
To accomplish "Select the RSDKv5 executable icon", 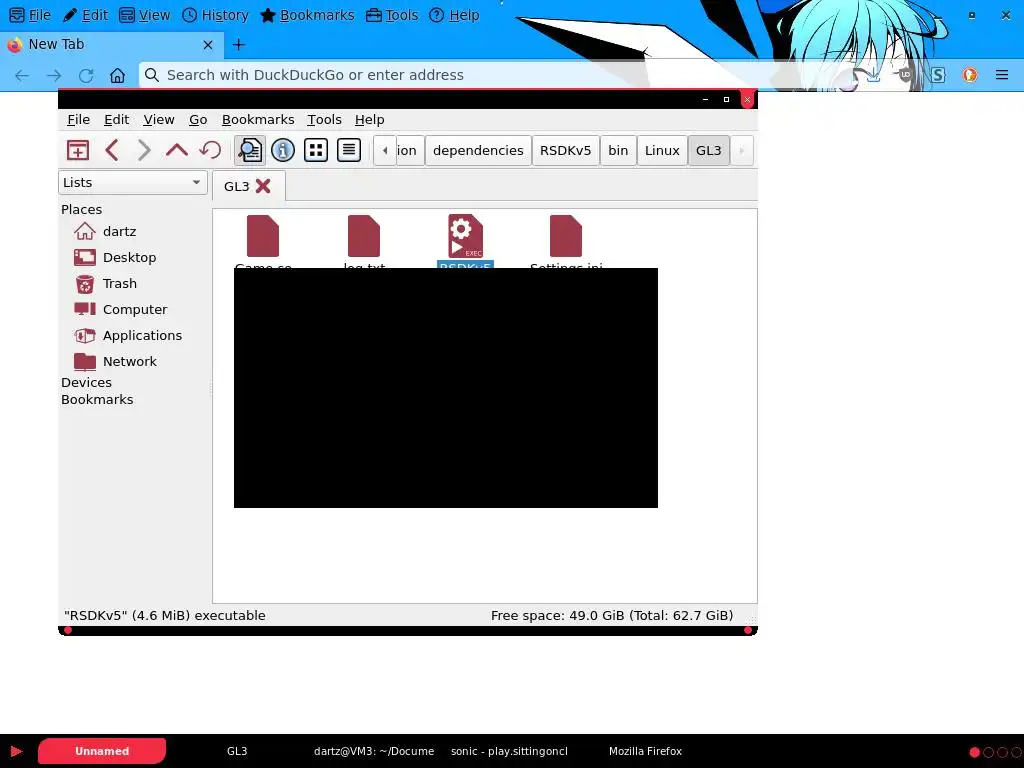I will click(x=465, y=236).
